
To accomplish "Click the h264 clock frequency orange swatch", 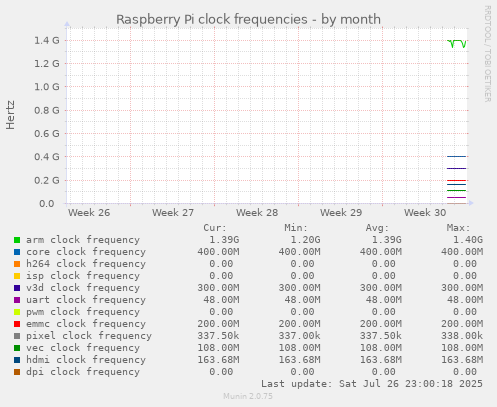I will coord(17,264).
